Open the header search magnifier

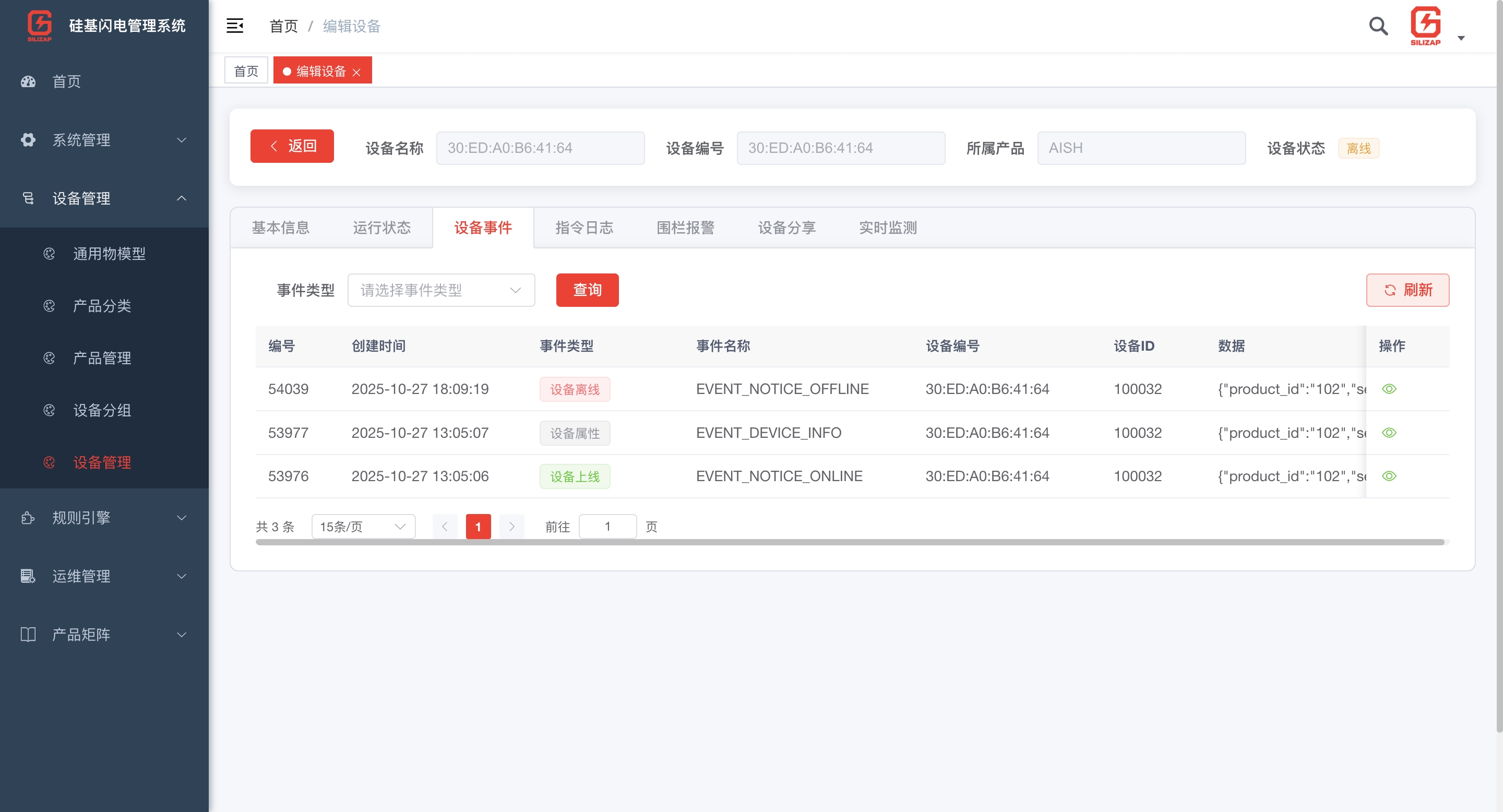pyautogui.click(x=1378, y=26)
